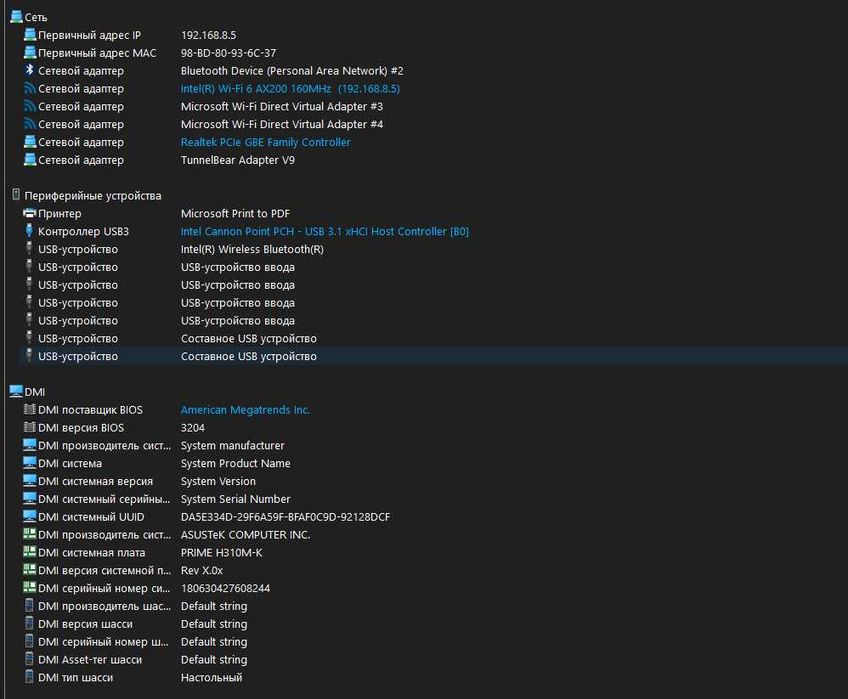Image resolution: width=848 pixels, height=699 pixels.
Task: Select the System Serial Number value
Action: 235,499
